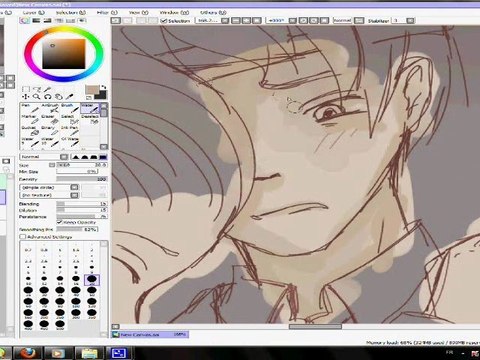Click the foreground color swatch
Image resolution: width=480 pixels, height=360 pixels.
coord(92,90)
